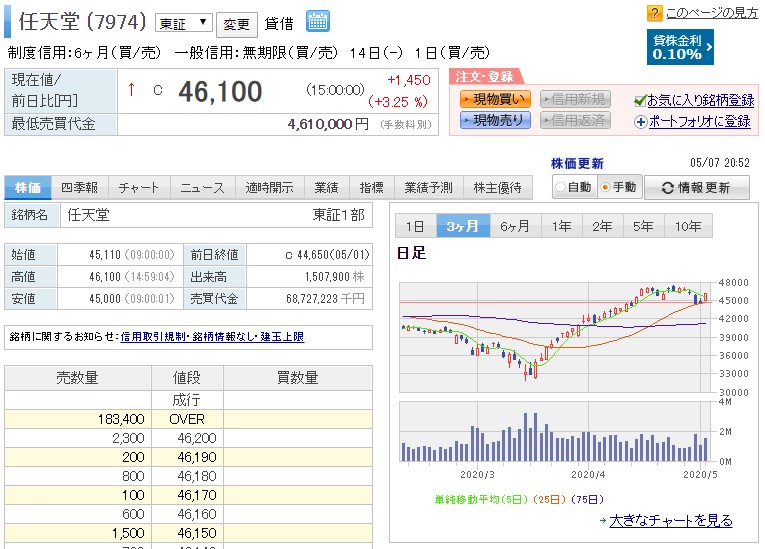Switch to the ニュース tab
765x549 pixels.
pyautogui.click(x=202, y=188)
